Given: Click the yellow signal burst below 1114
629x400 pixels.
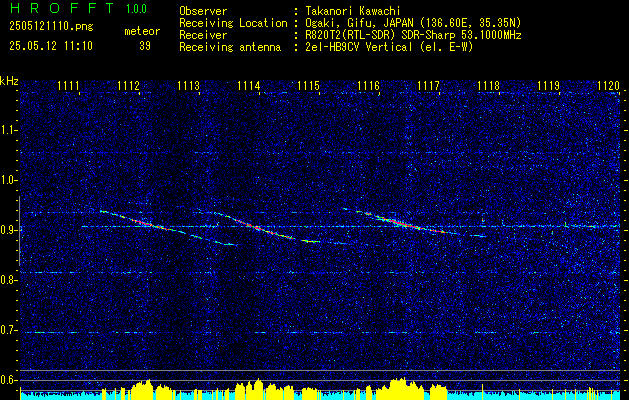Looking at the screenshot, I should (x=256, y=389).
